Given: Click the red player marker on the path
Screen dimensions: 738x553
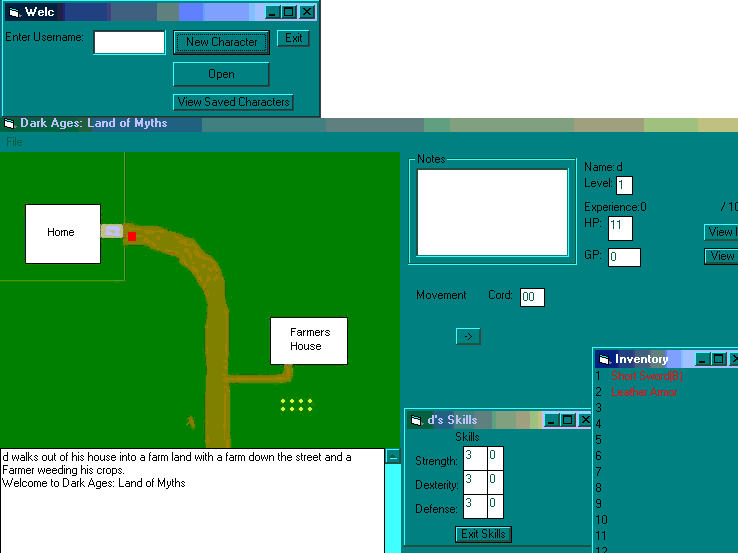Looking at the screenshot, I should (132, 236).
